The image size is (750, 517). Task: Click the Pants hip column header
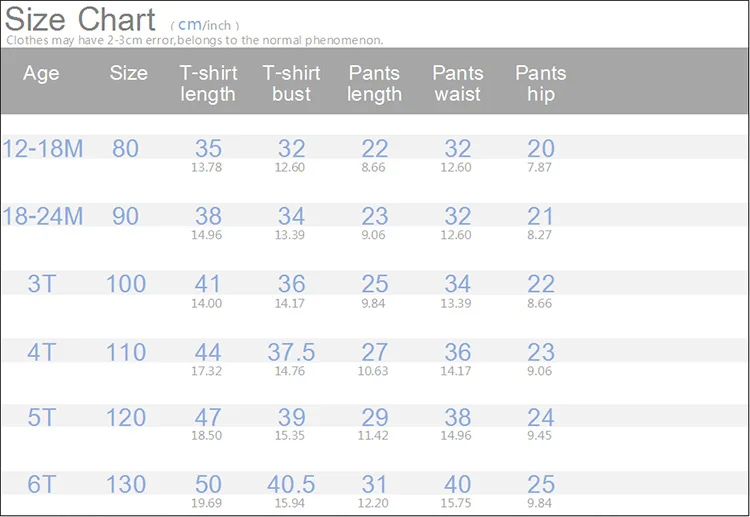point(540,84)
